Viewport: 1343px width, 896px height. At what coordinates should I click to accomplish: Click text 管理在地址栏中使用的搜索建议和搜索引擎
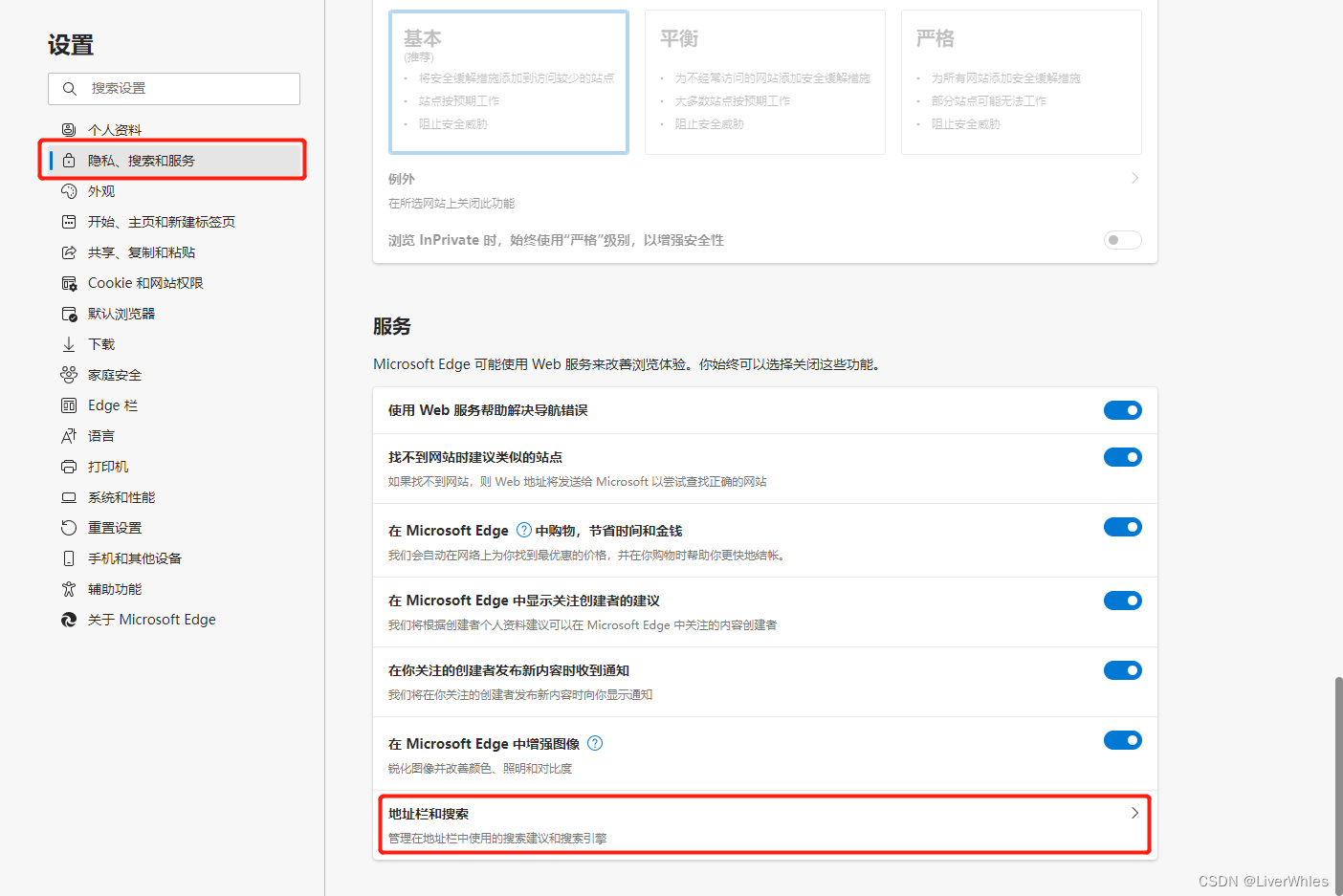tap(497, 839)
